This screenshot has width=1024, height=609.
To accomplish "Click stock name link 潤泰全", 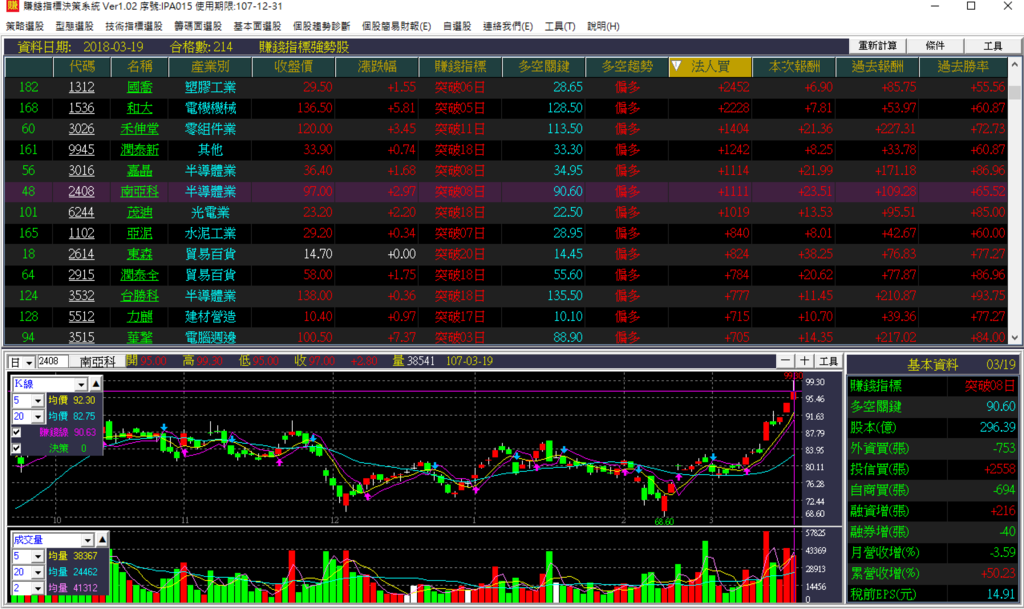I will click(x=139, y=275).
